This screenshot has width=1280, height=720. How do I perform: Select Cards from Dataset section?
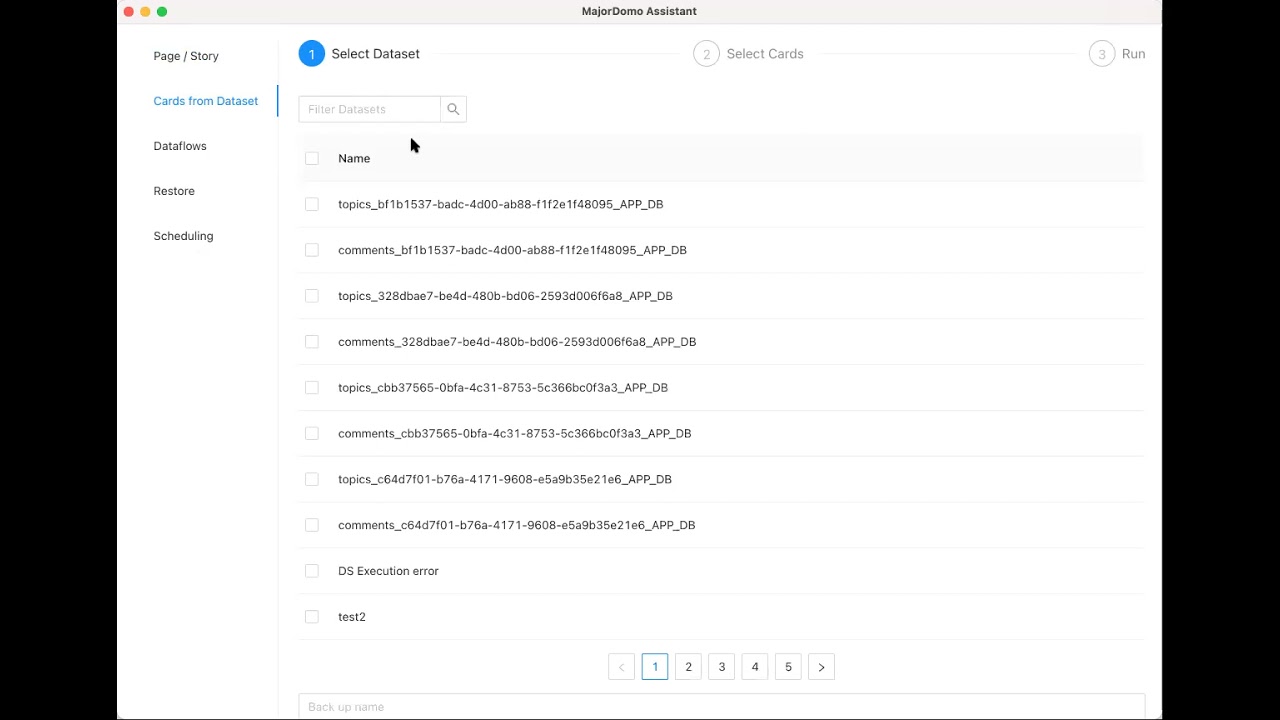click(x=206, y=101)
